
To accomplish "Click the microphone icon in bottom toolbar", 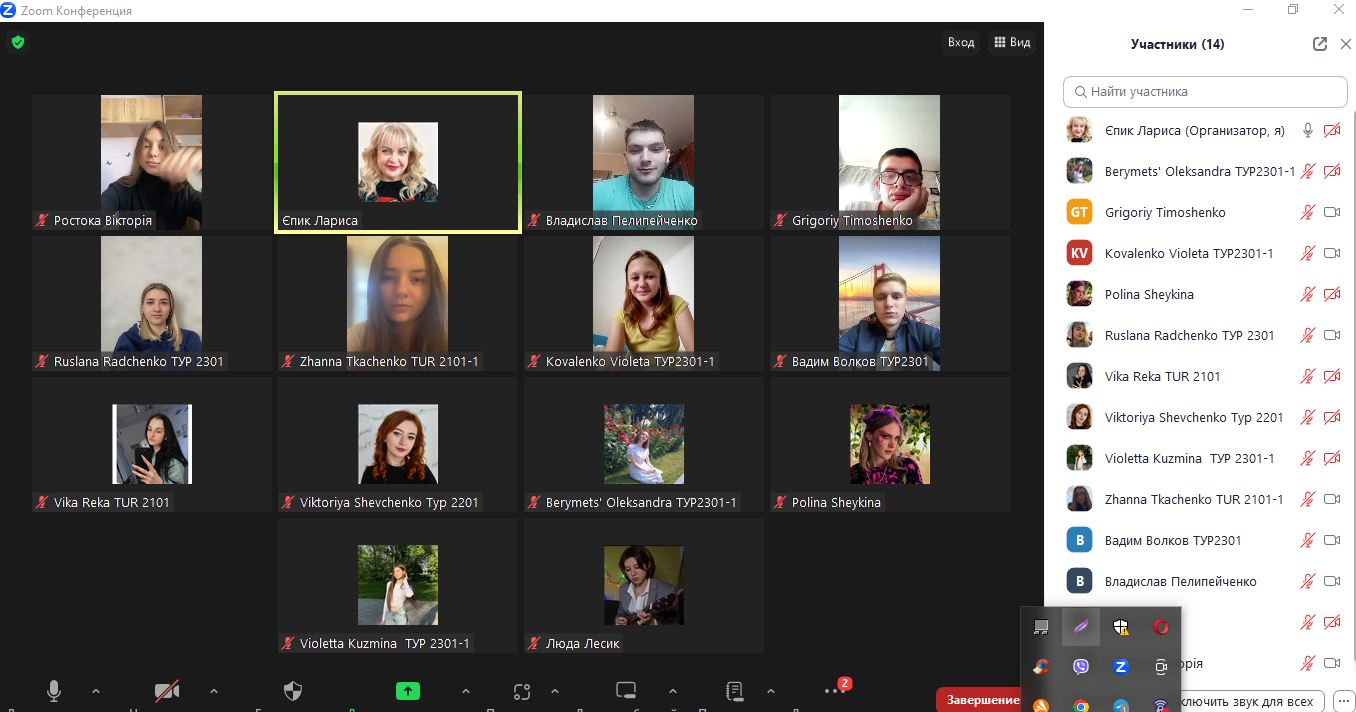I will tap(54, 690).
